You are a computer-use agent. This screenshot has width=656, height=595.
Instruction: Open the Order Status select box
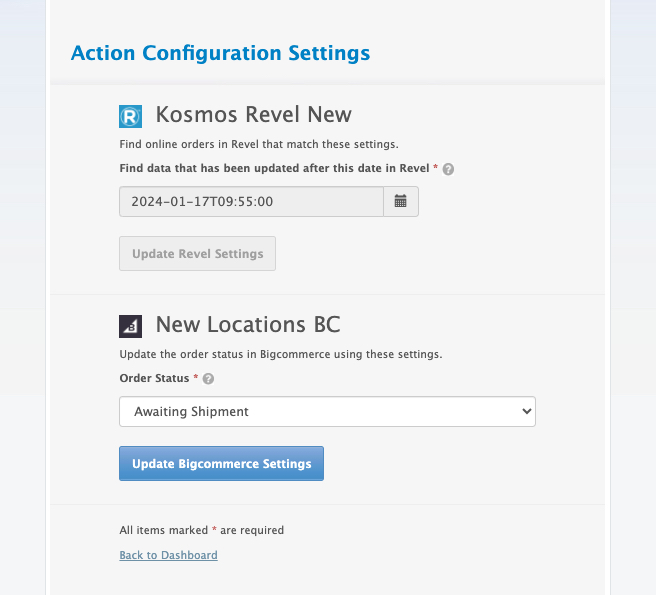point(327,411)
